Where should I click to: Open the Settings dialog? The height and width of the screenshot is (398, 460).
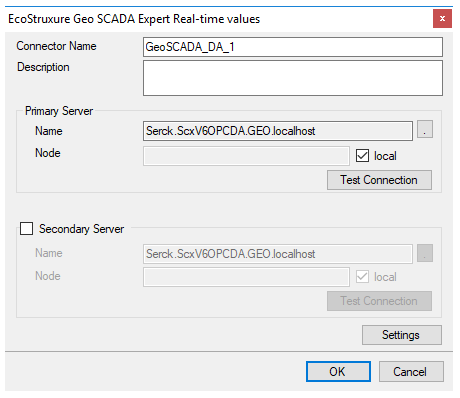coord(402,335)
